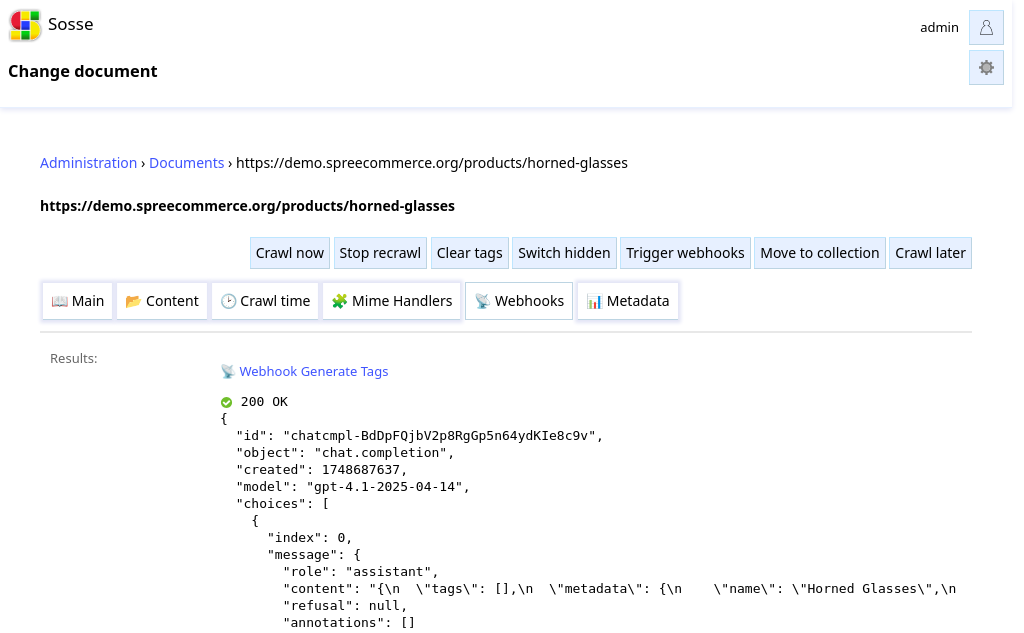Click the Results: label
Screen dimensions: 1024x633
(74, 359)
